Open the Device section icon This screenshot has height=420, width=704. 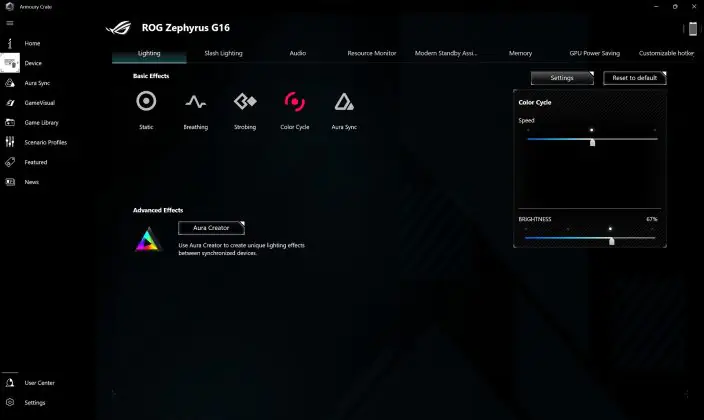click(x=10, y=63)
